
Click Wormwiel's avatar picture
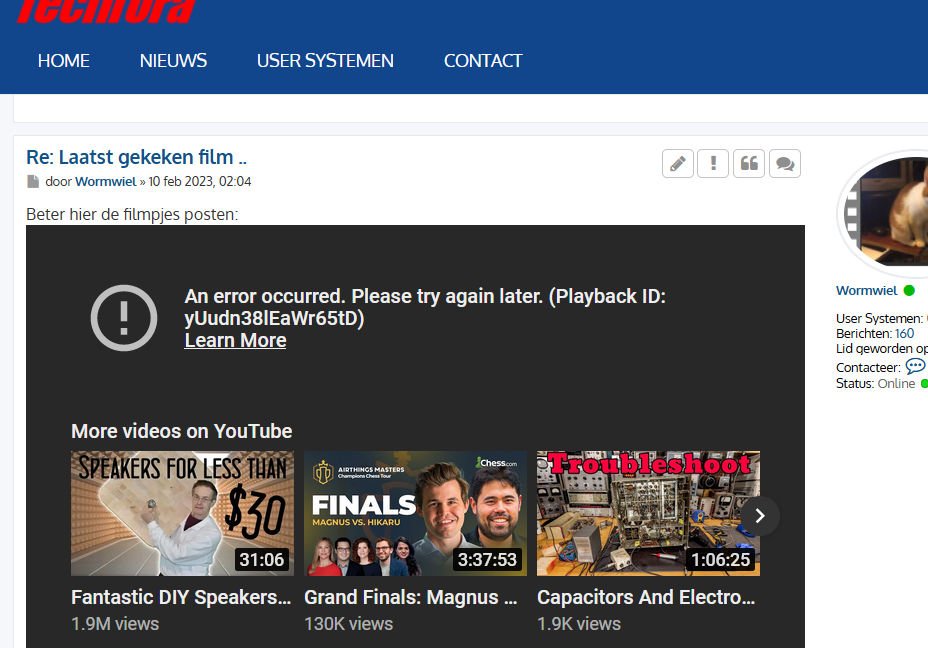[x=885, y=211]
